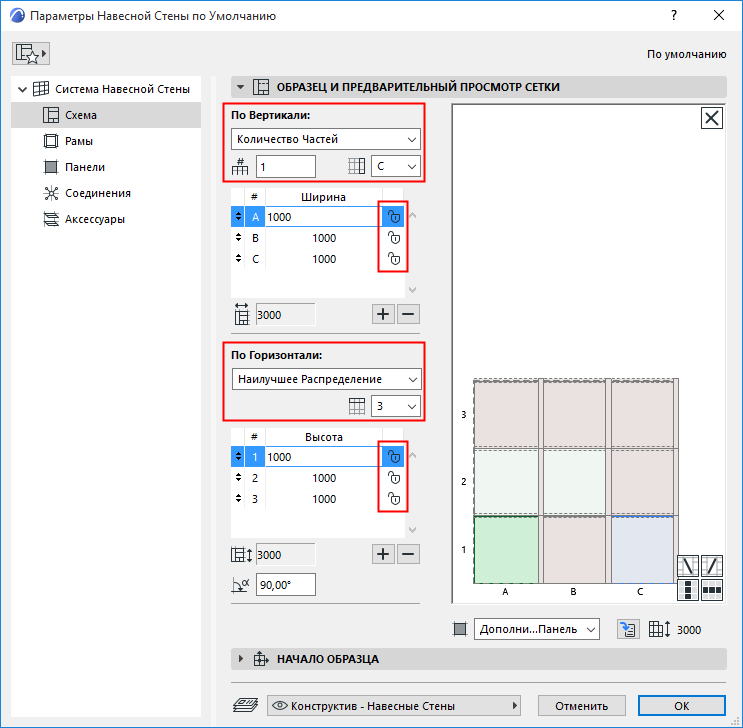The height and width of the screenshot is (728, 743).
Task: Click the reorder arrows of column B row
Action: pos(238,238)
